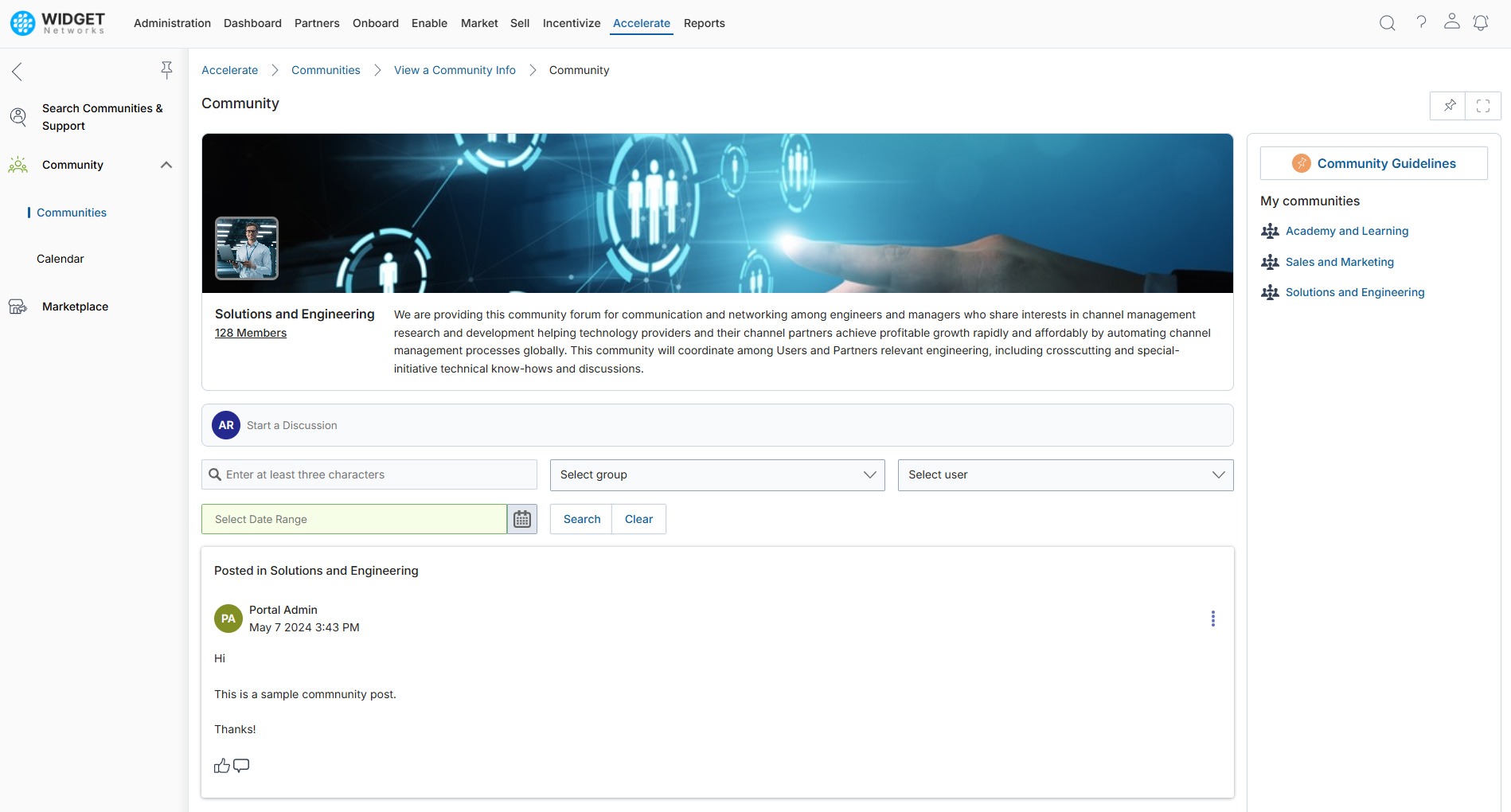Open the 128 Members link
Image resolution: width=1511 pixels, height=812 pixels.
(x=250, y=333)
